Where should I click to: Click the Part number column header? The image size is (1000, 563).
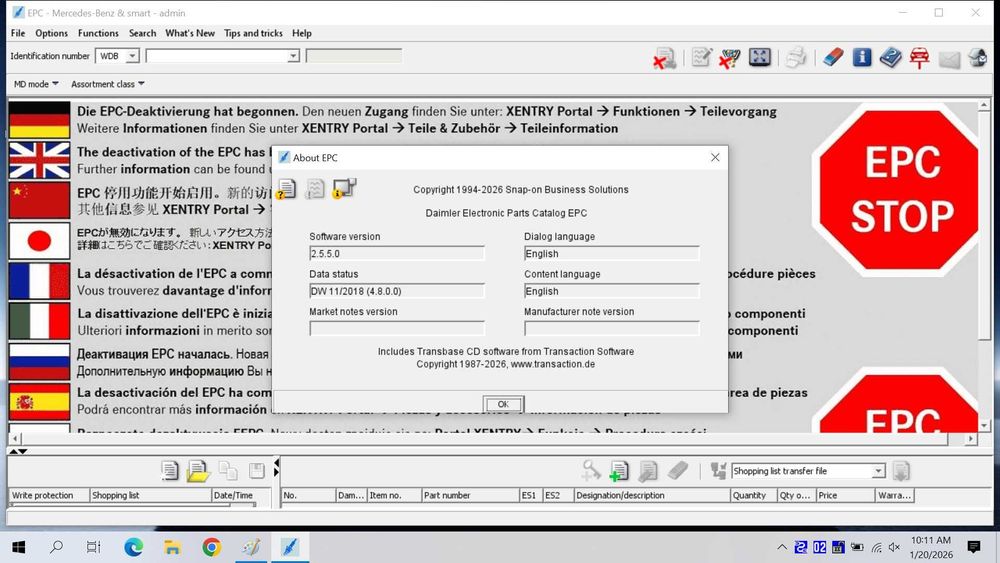pos(470,495)
